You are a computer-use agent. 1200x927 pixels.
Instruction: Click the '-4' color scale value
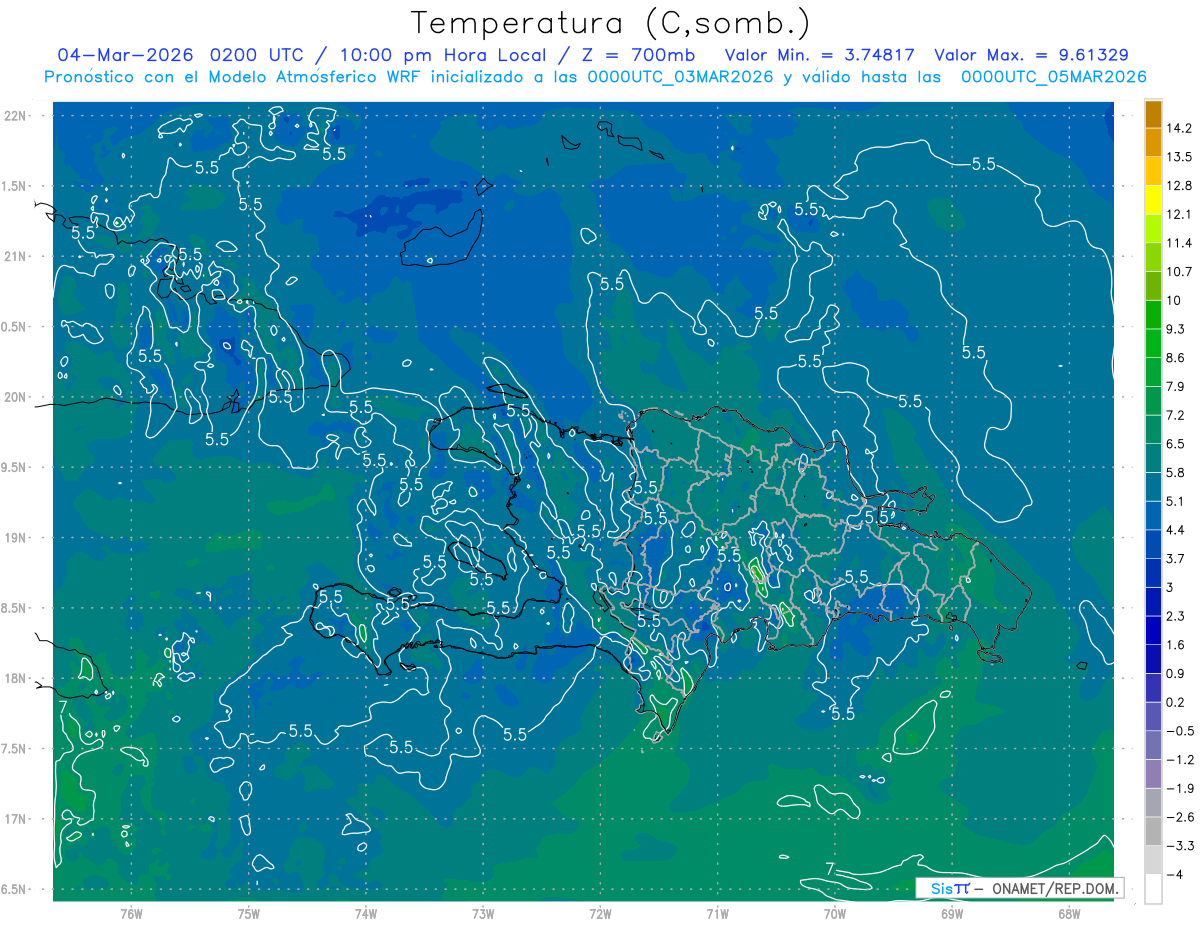(1174, 874)
